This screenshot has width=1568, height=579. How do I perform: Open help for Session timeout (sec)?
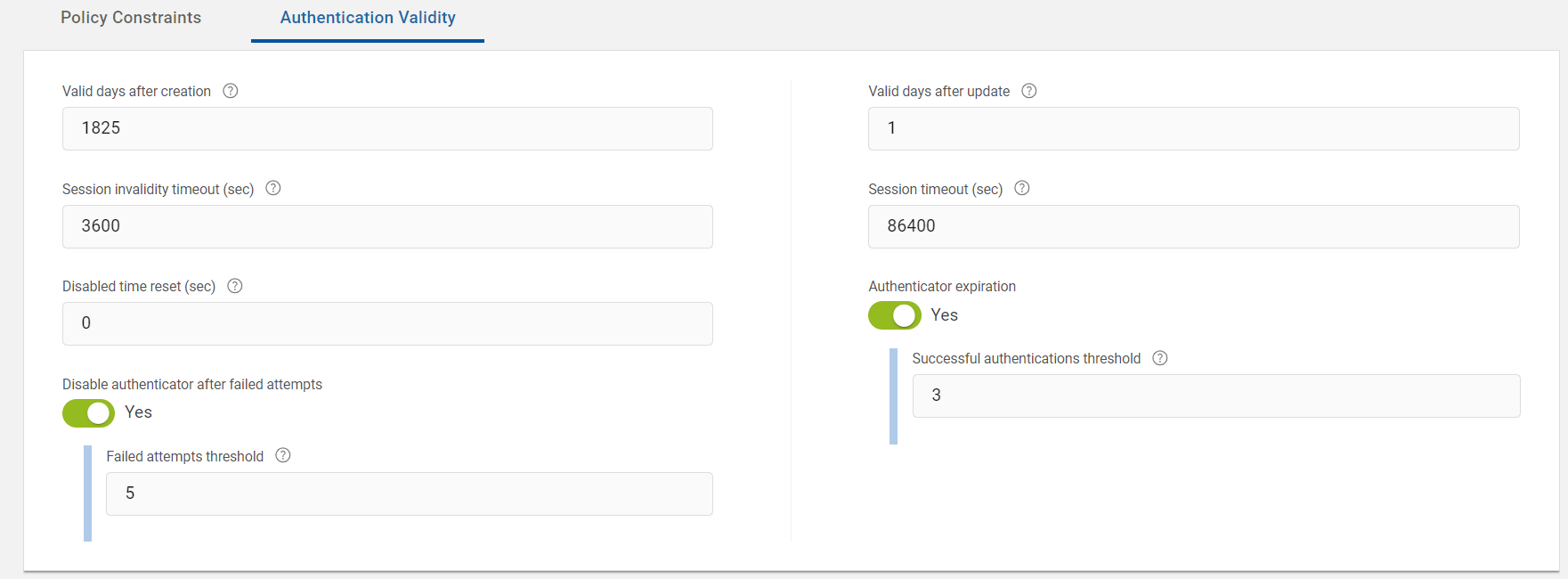pos(1022,188)
